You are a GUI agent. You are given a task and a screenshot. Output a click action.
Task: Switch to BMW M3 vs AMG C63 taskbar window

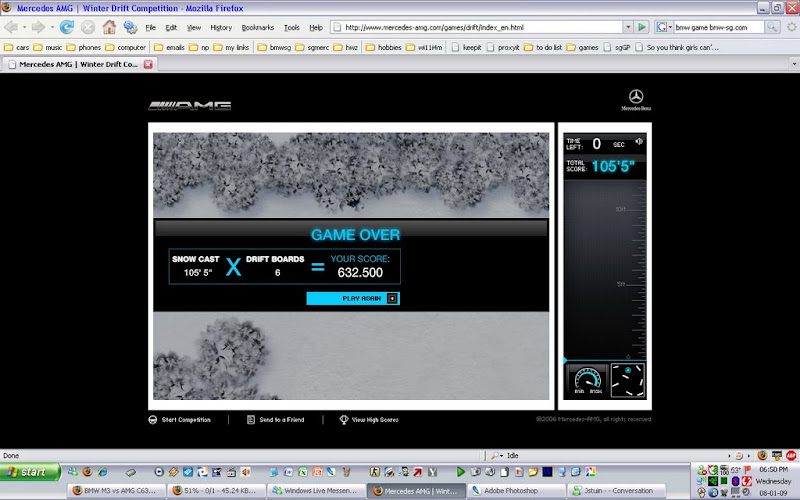pos(117,491)
